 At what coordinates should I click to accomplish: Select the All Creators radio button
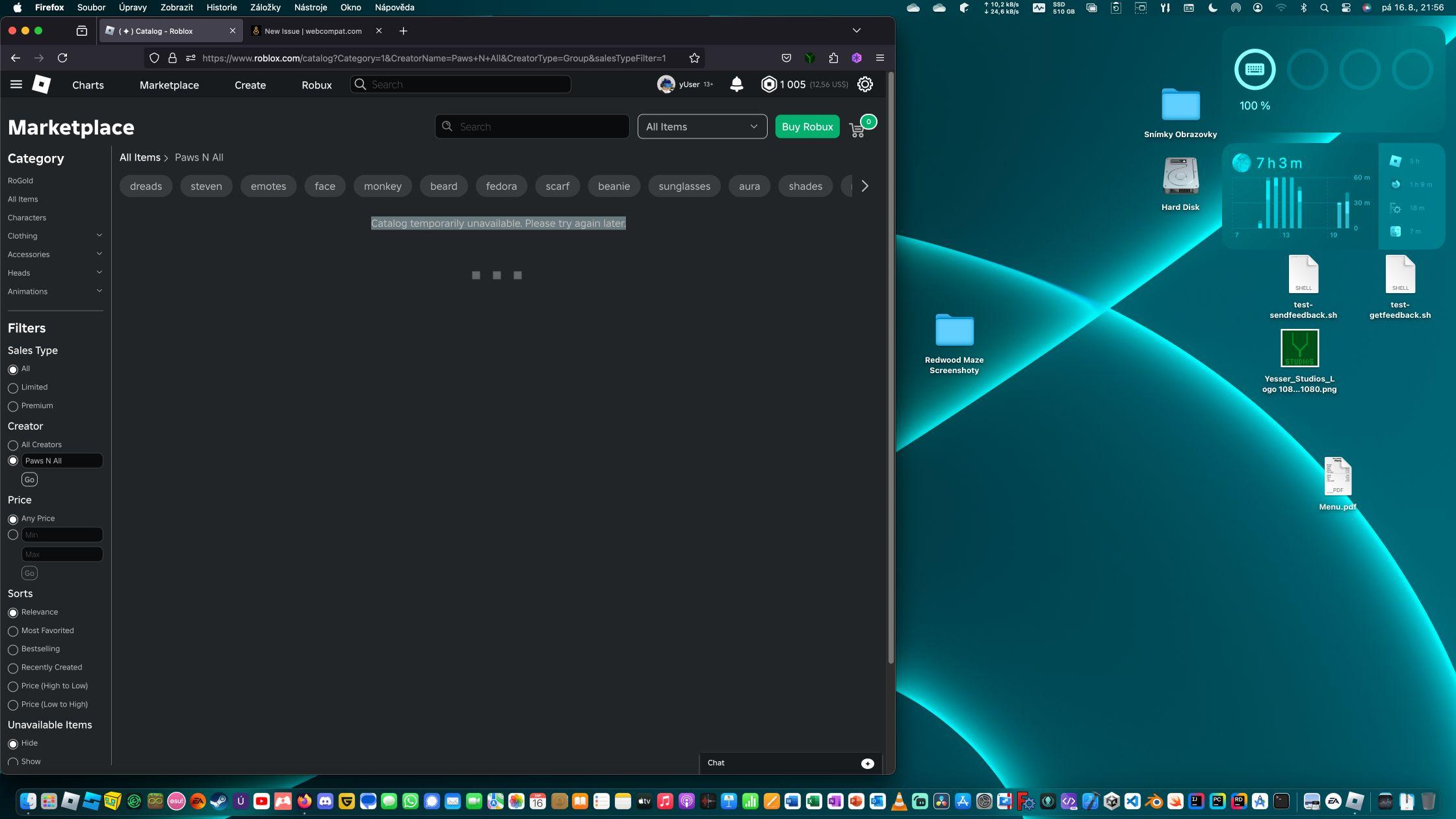pos(13,445)
